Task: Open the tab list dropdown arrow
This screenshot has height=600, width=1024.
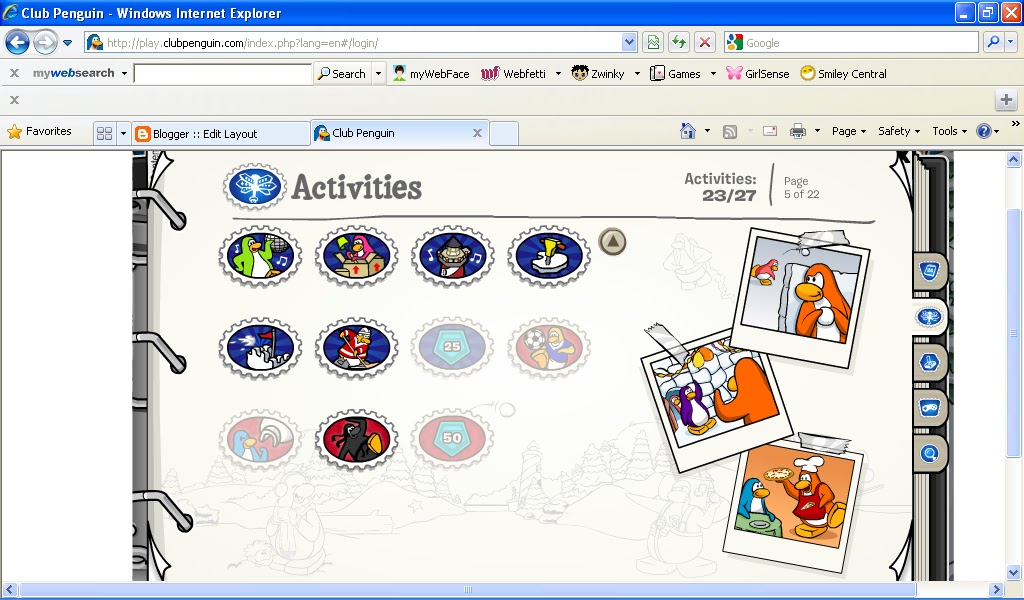Action: pyautogui.click(x=123, y=134)
